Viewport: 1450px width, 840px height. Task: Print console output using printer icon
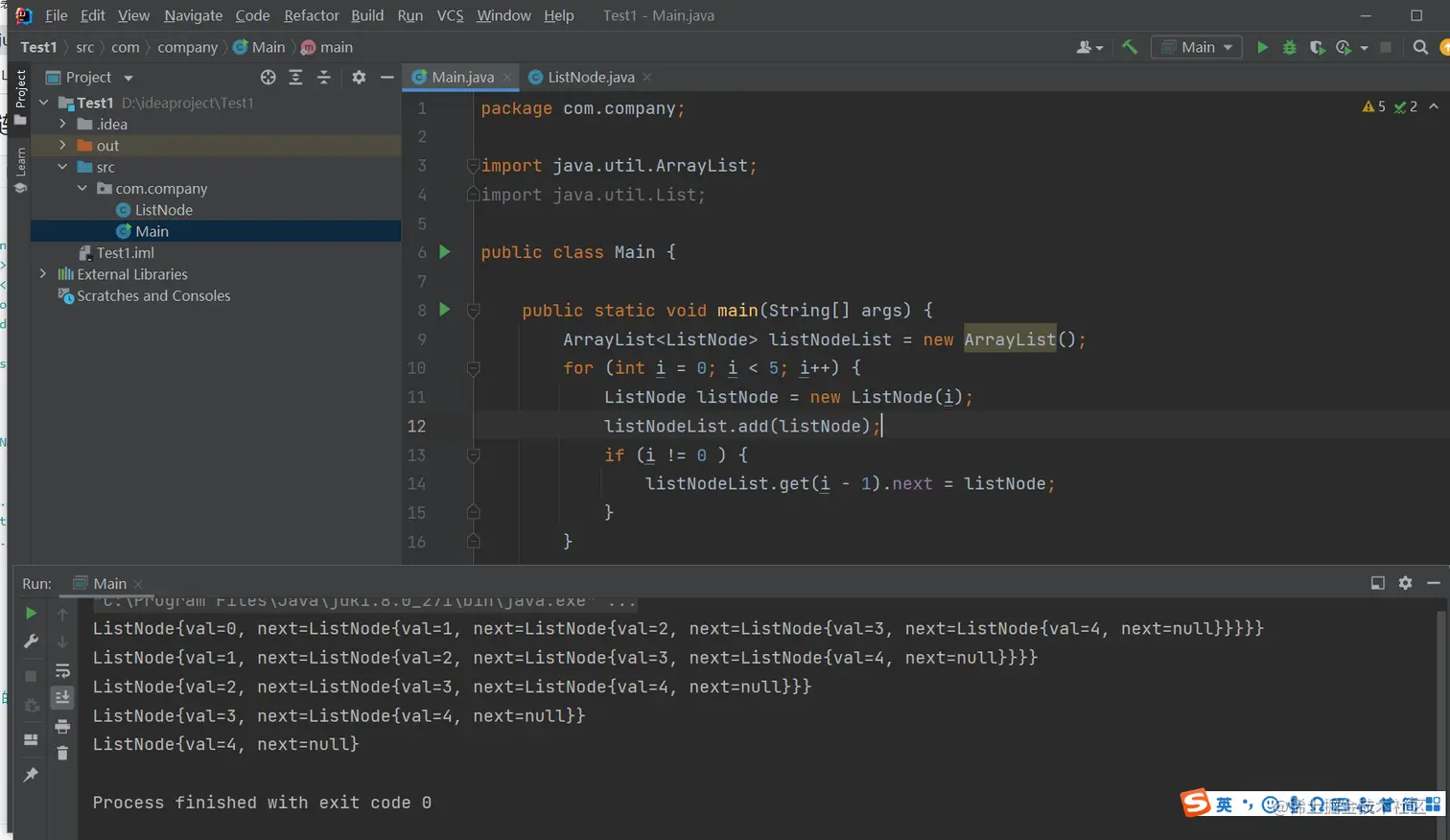coord(62,726)
